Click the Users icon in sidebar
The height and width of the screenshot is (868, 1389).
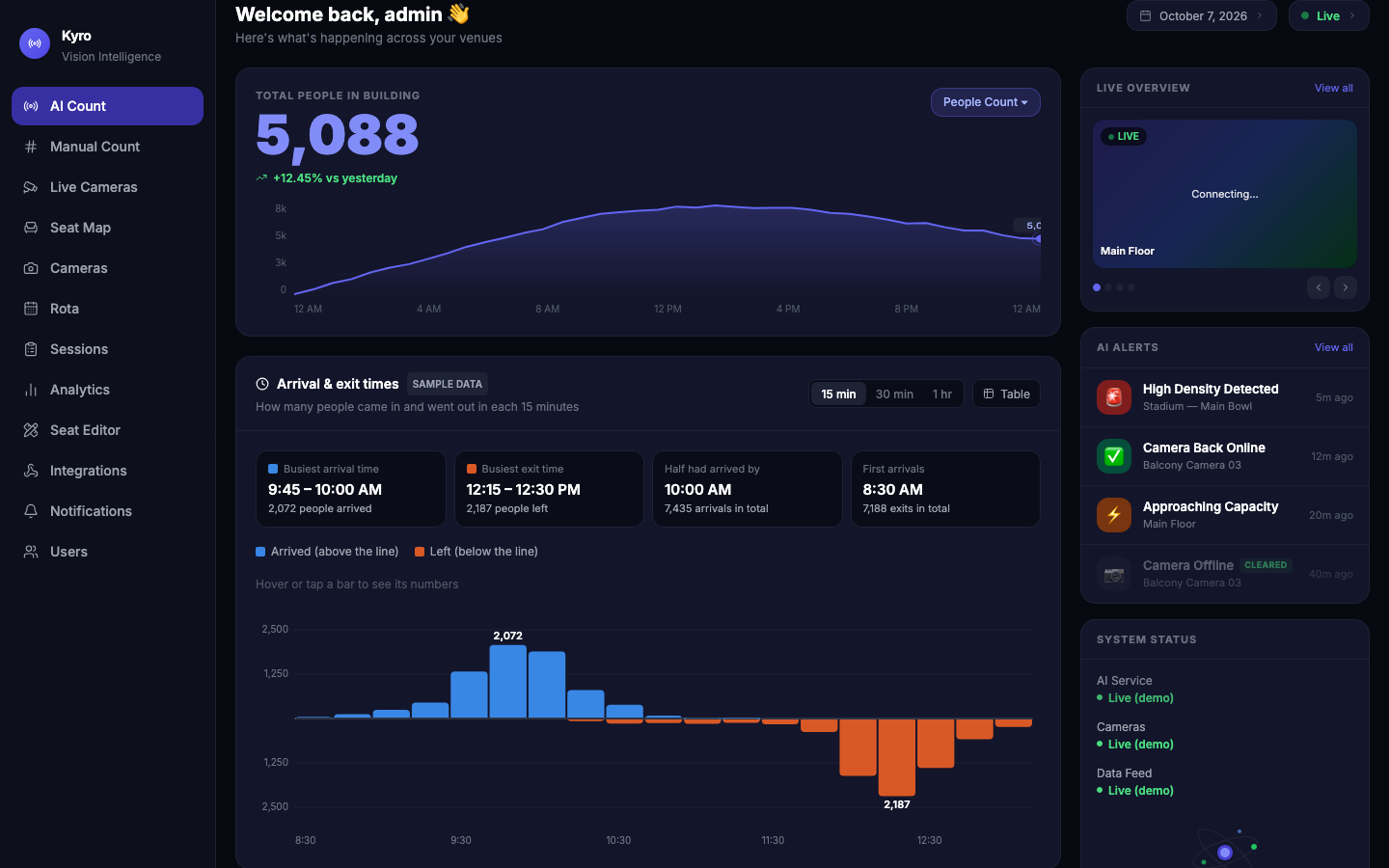tap(31, 552)
